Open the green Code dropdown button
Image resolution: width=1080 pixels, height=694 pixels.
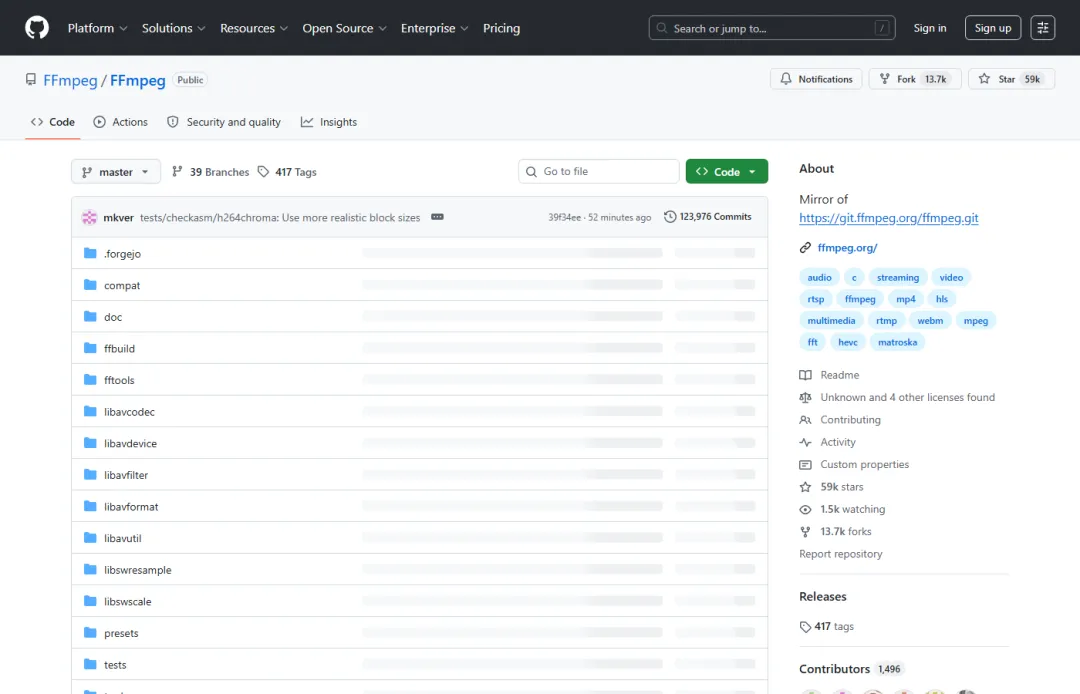(727, 171)
